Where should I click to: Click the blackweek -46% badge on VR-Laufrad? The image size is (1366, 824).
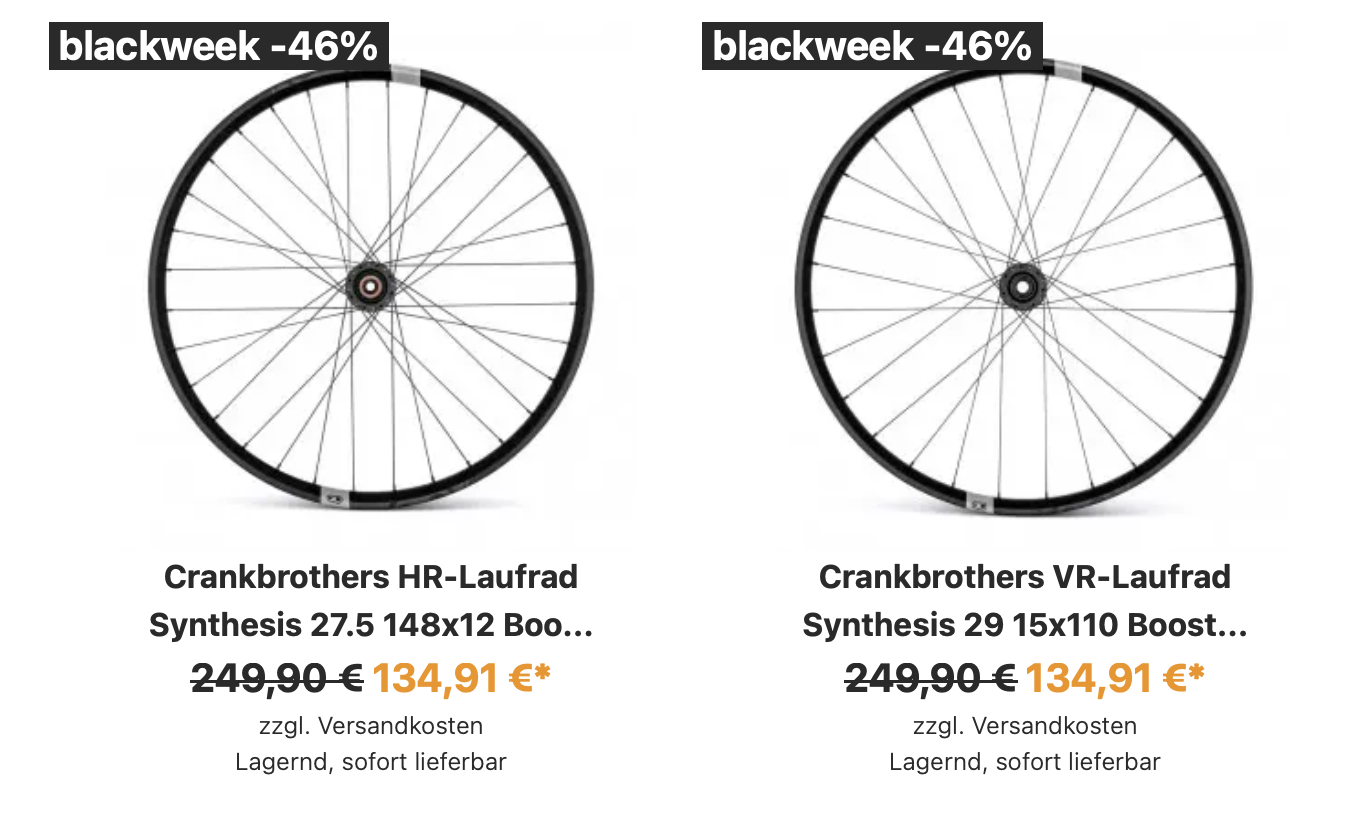click(x=872, y=46)
